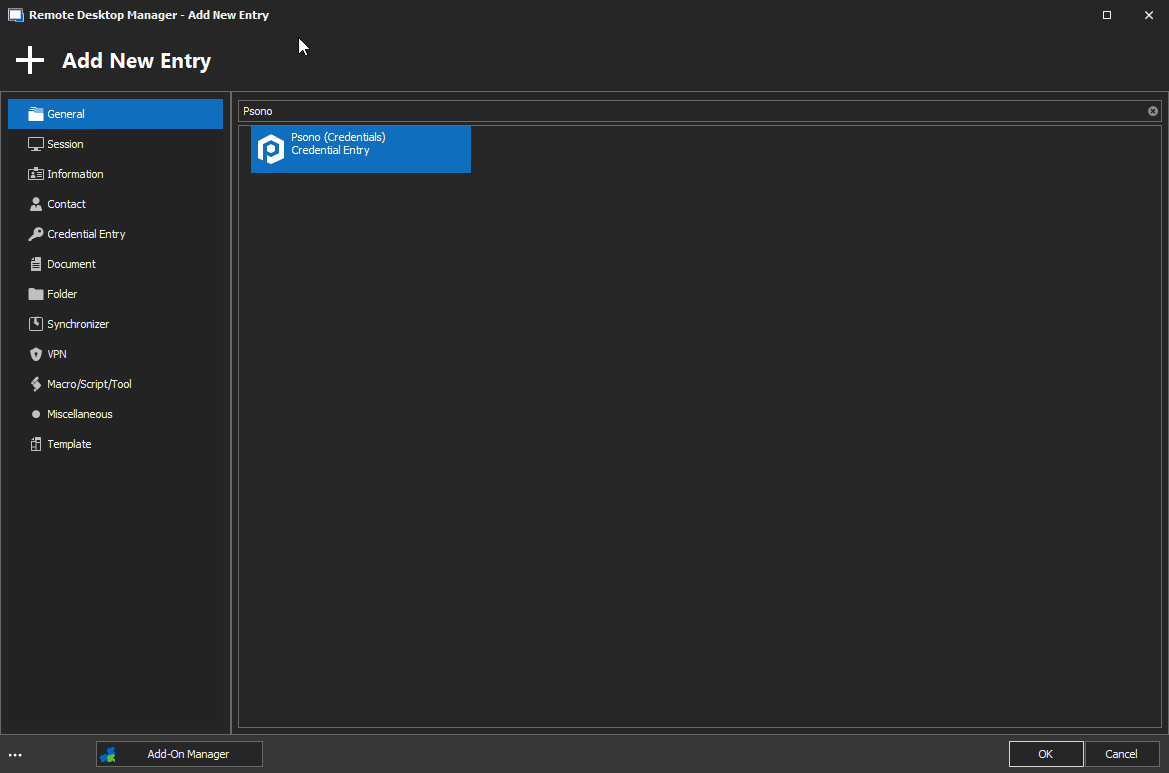The image size is (1169, 773).
Task: Click the Synchronizer clock icon
Action: 34,323
